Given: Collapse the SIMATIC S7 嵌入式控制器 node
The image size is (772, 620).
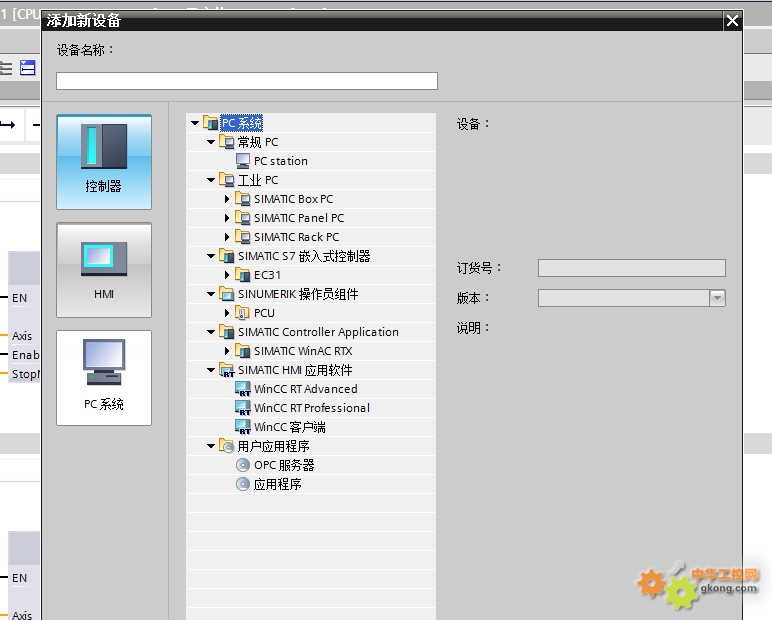Looking at the screenshot, I should [x=211, y=256].
